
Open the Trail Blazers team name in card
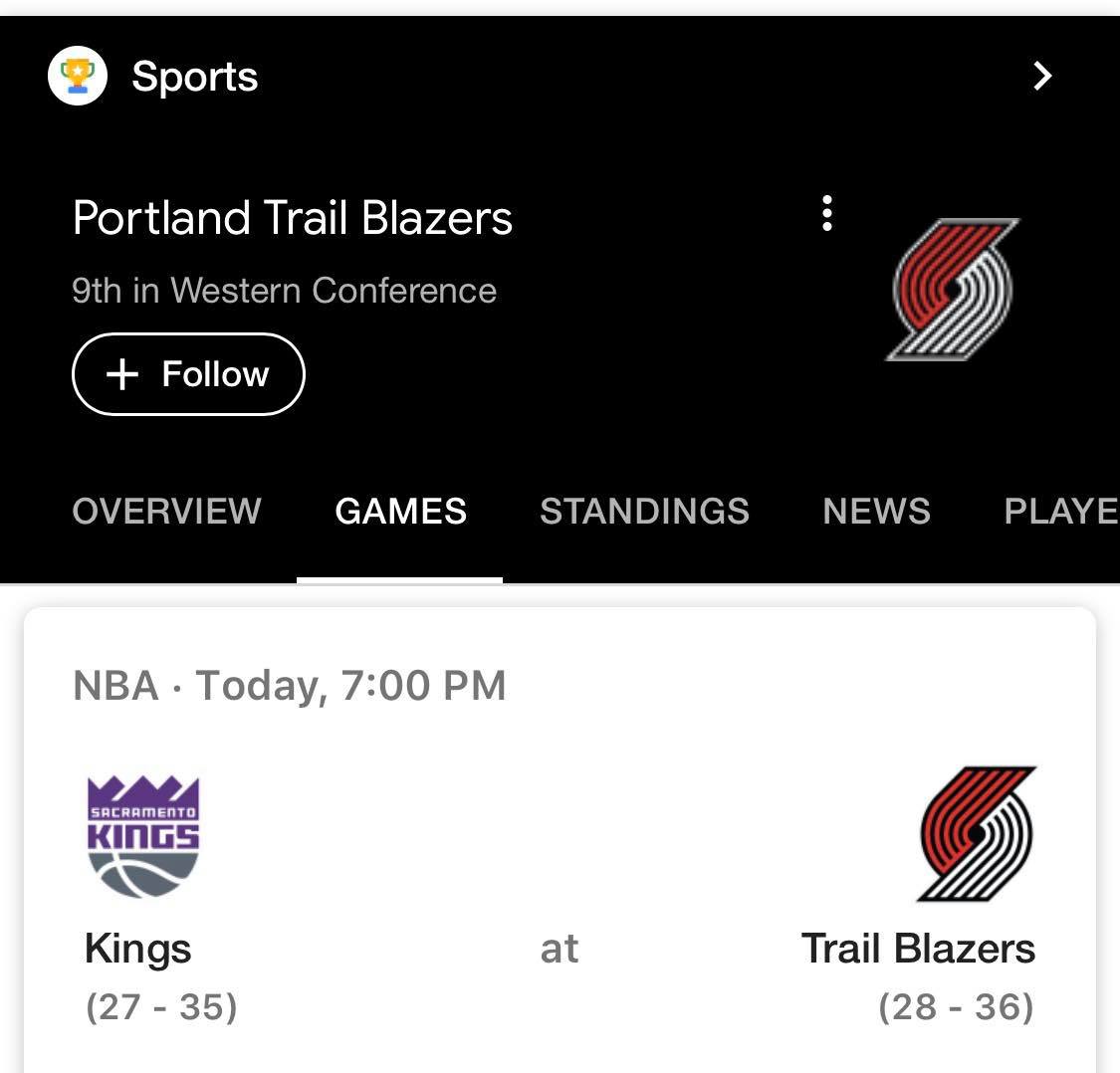tap(918, 948)
